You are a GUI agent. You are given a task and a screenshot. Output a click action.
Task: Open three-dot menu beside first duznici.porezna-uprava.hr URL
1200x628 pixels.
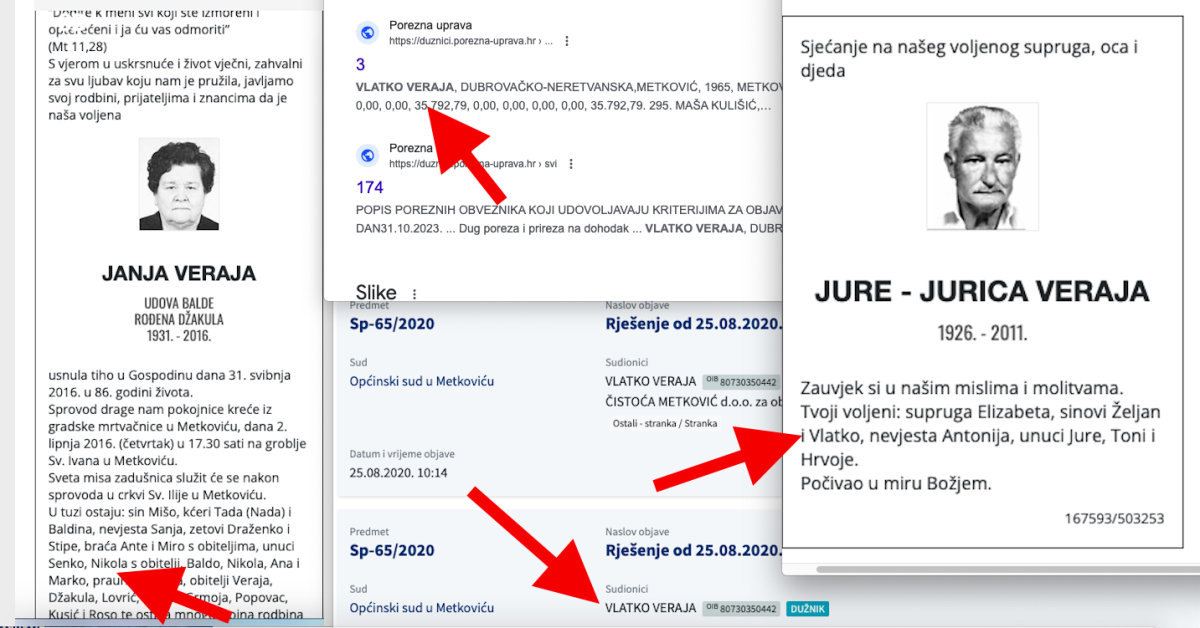point(567,42)
